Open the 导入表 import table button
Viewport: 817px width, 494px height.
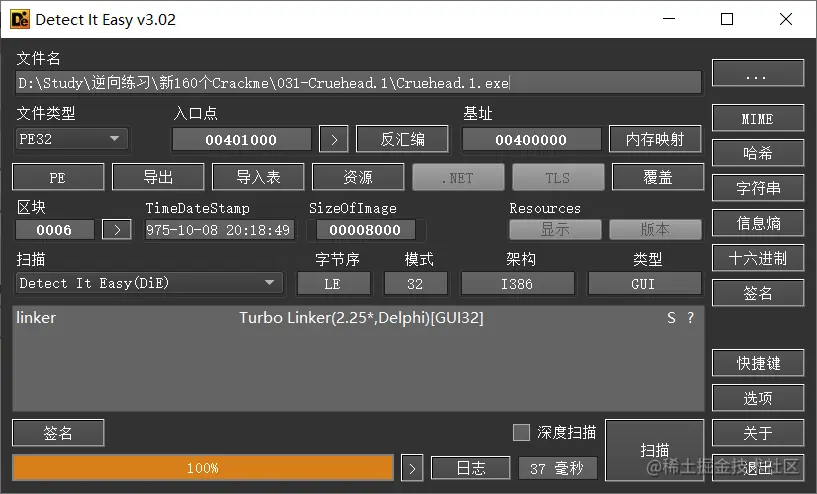[x=258, y=177]
